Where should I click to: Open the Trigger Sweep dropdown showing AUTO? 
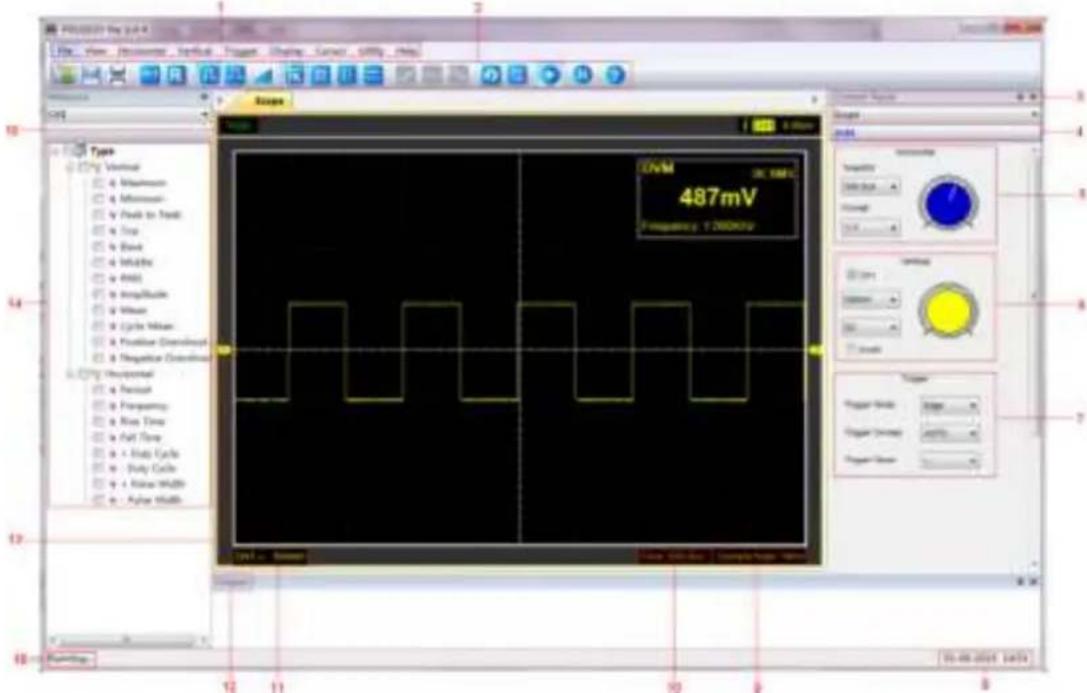[949, 434]
